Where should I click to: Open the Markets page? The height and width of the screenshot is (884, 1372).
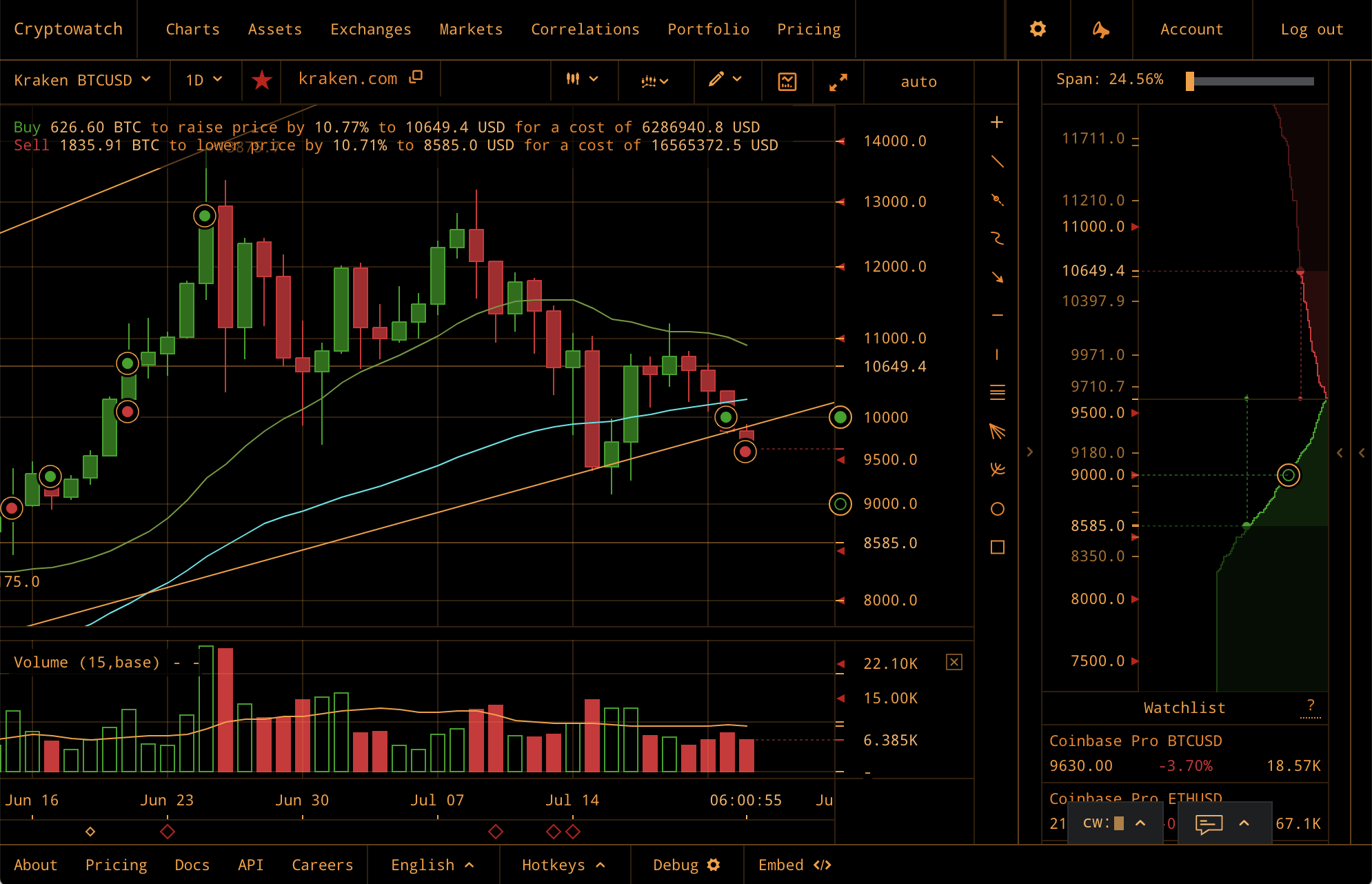[471, 29]
